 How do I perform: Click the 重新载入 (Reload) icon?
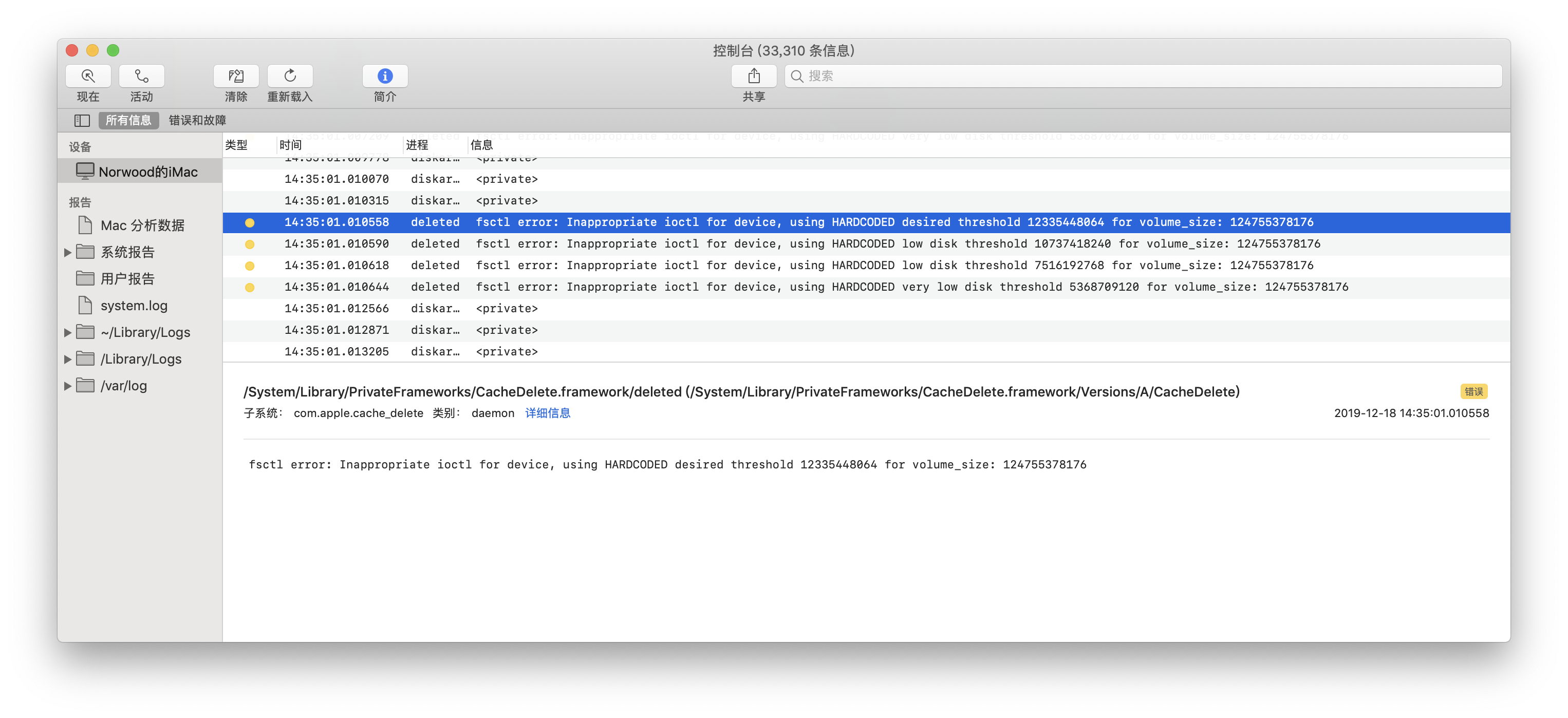[290, 76]
